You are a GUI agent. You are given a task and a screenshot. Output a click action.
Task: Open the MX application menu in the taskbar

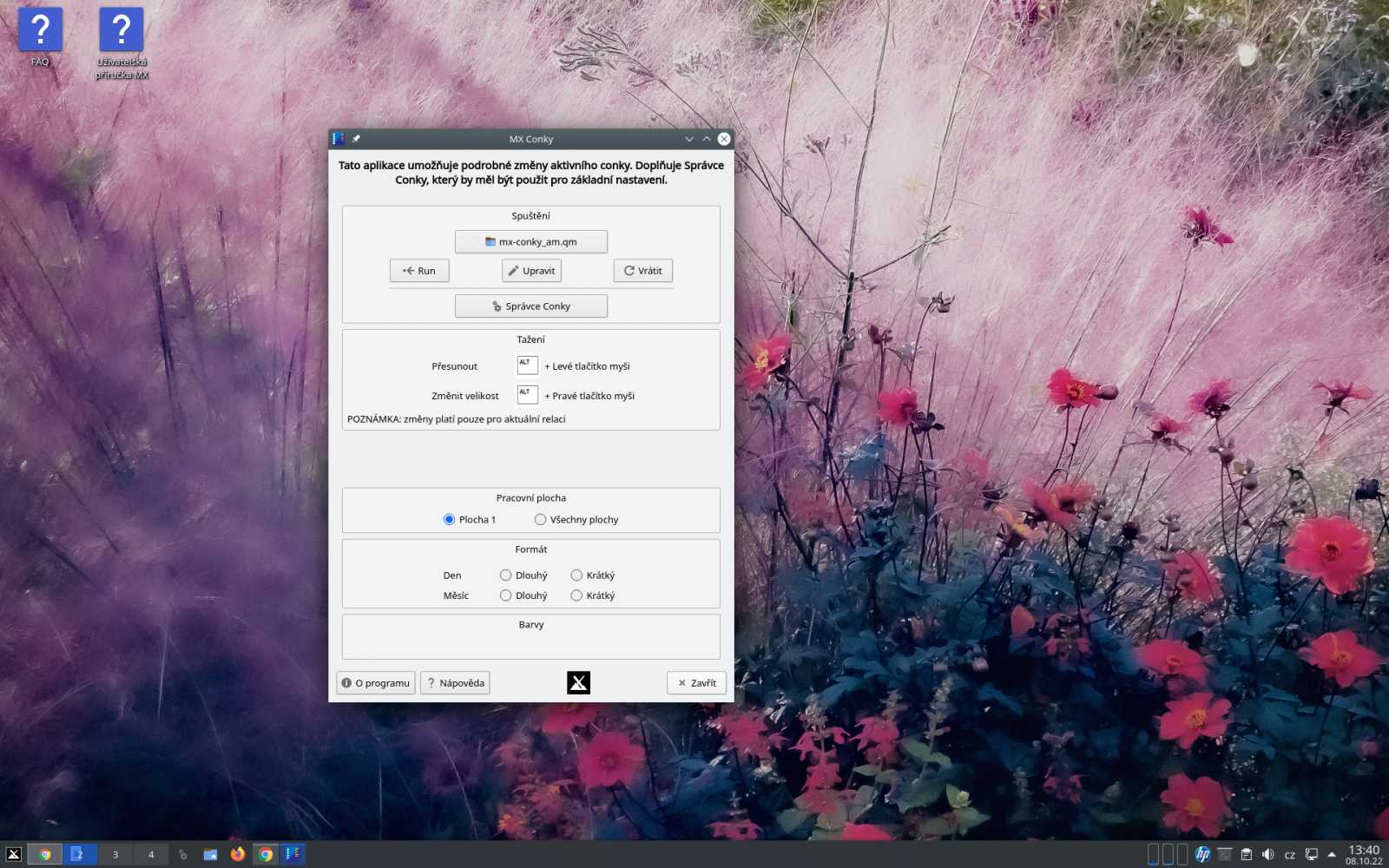13,854
